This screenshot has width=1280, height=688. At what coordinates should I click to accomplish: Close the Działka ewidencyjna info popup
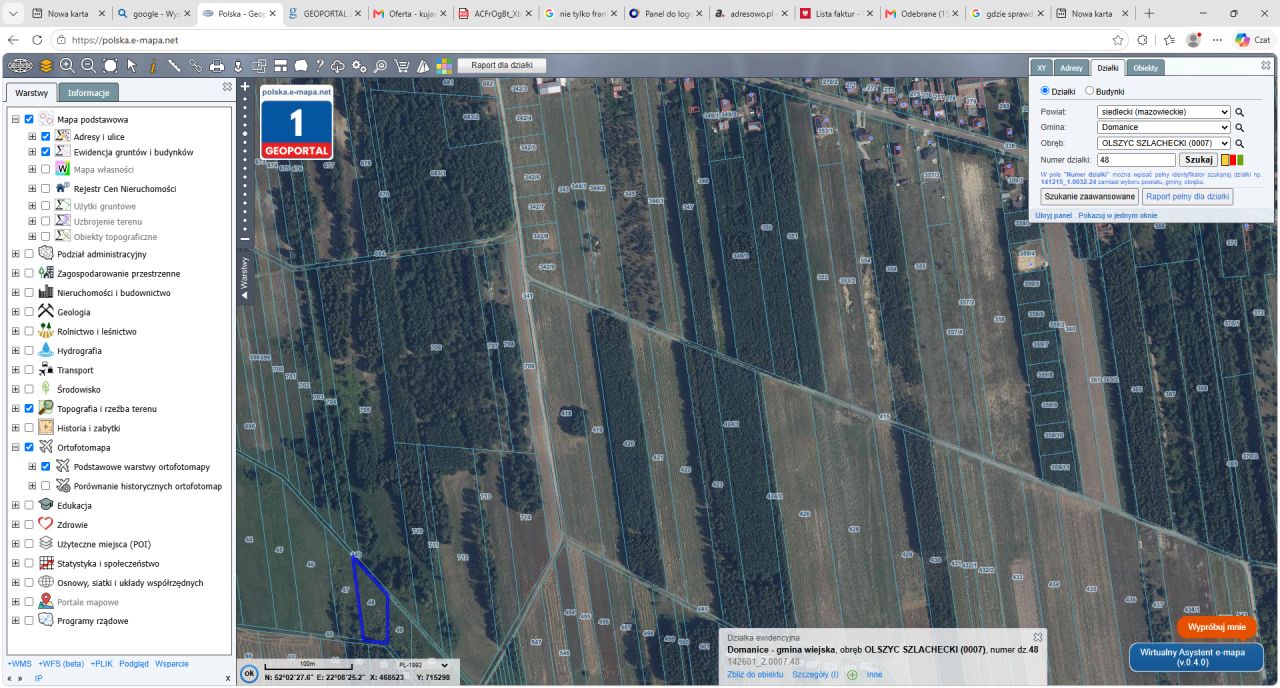tap(1038, 637)
